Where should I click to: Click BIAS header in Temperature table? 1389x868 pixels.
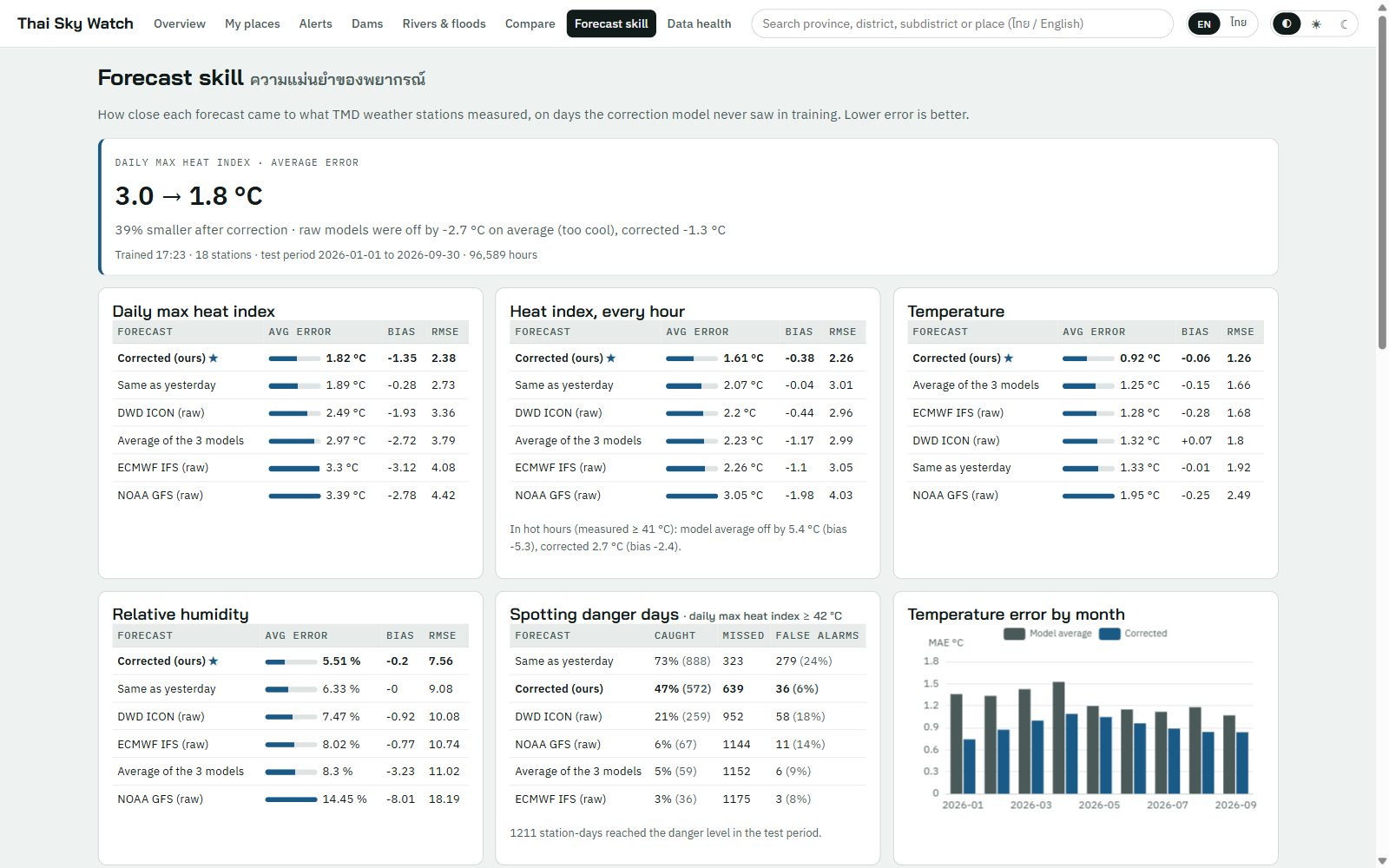click(1195, 332)
